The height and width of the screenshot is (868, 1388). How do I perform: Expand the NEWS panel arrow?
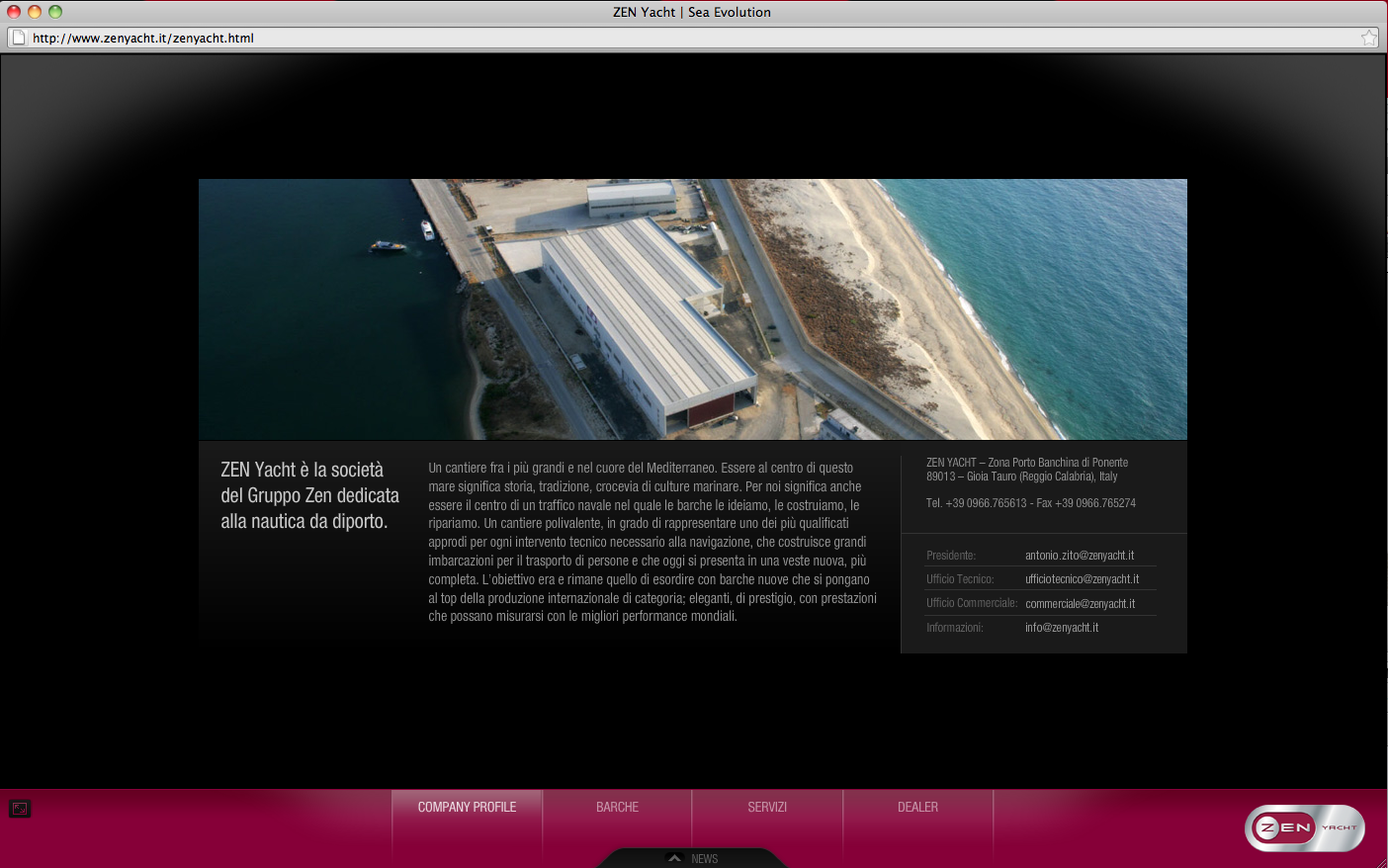(674, 858)
